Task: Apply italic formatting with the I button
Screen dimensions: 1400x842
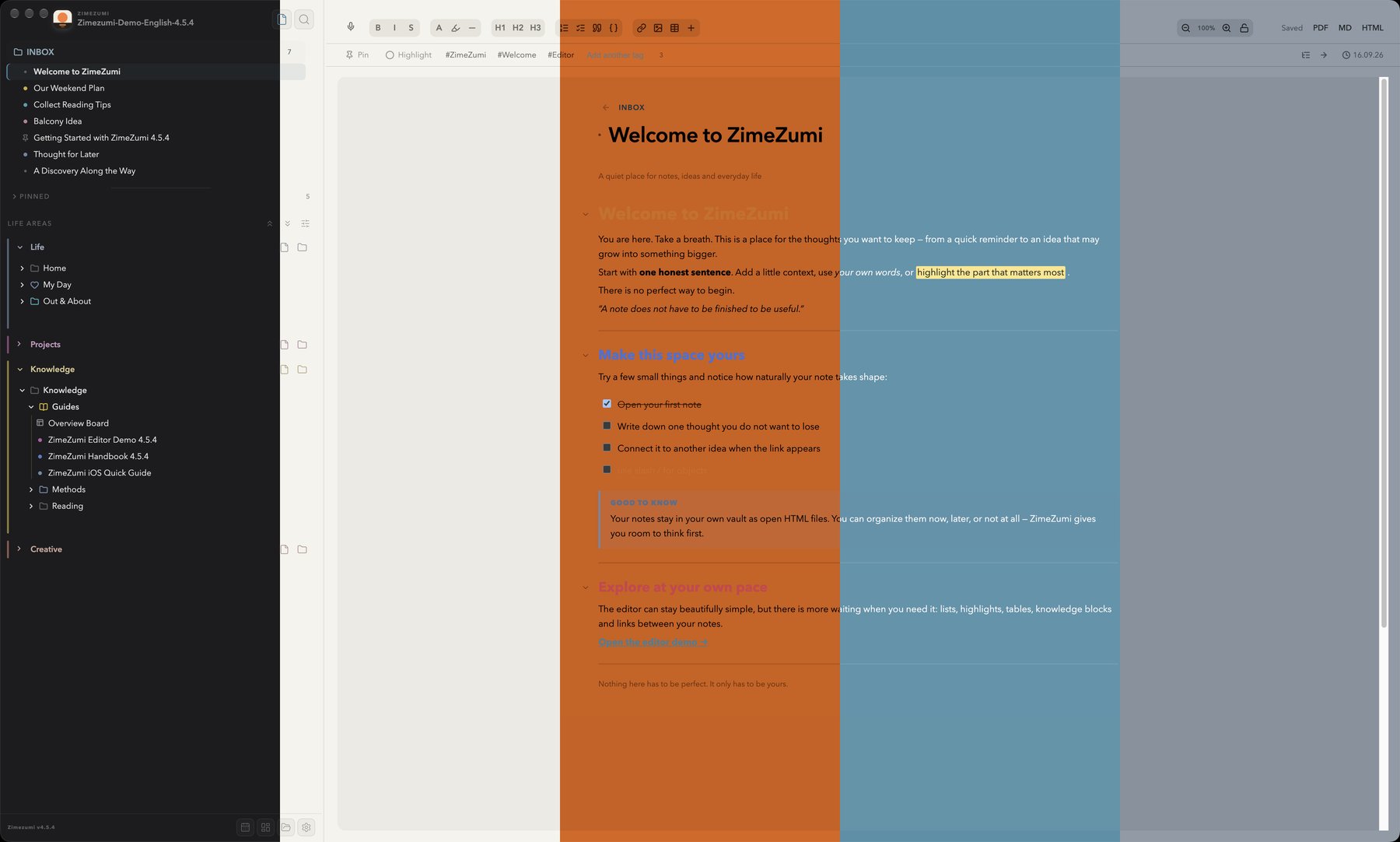Action: coord(394,28)
